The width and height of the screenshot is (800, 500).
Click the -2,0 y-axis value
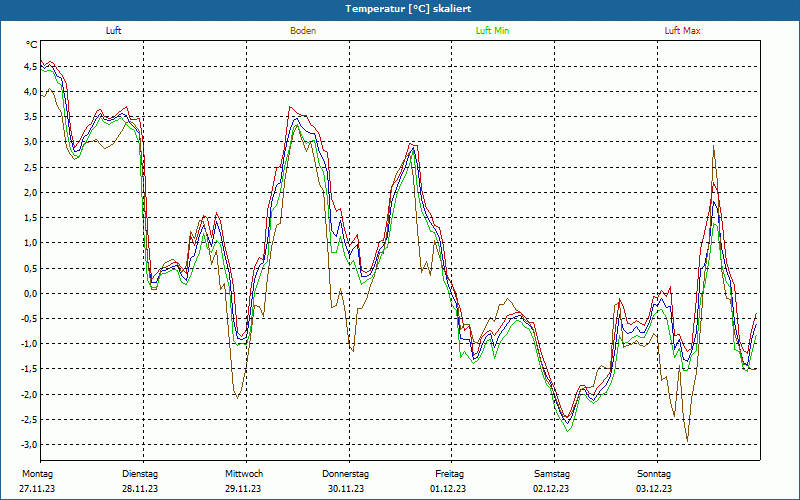click(29, 394)
